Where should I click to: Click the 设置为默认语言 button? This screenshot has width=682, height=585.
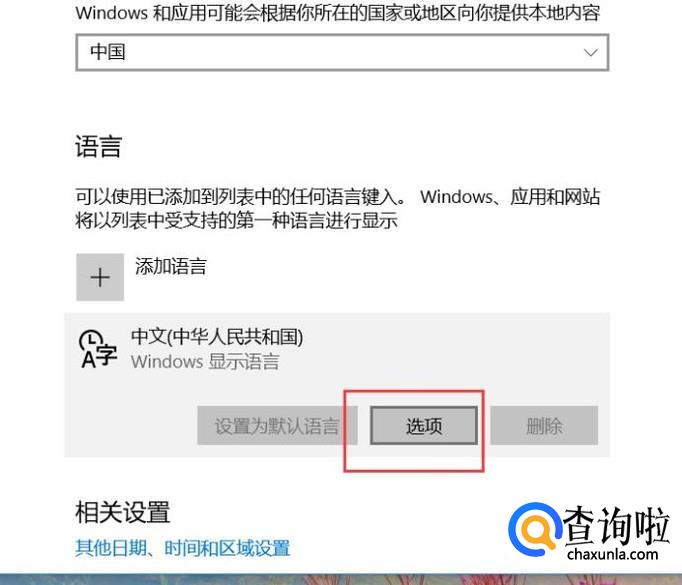coord(277,426)
